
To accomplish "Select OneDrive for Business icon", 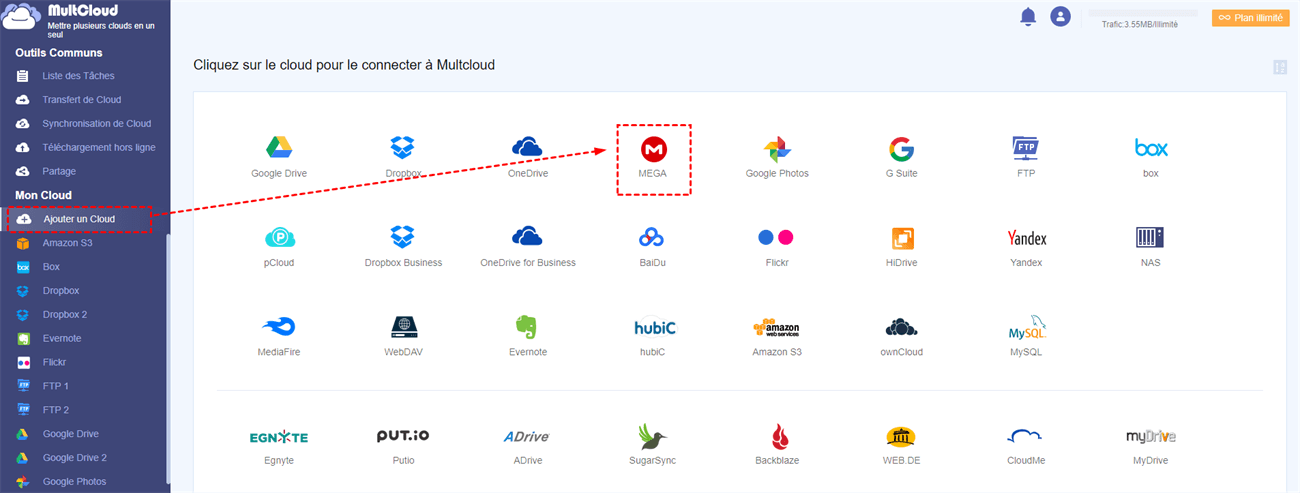I will (x=527, y=237).
